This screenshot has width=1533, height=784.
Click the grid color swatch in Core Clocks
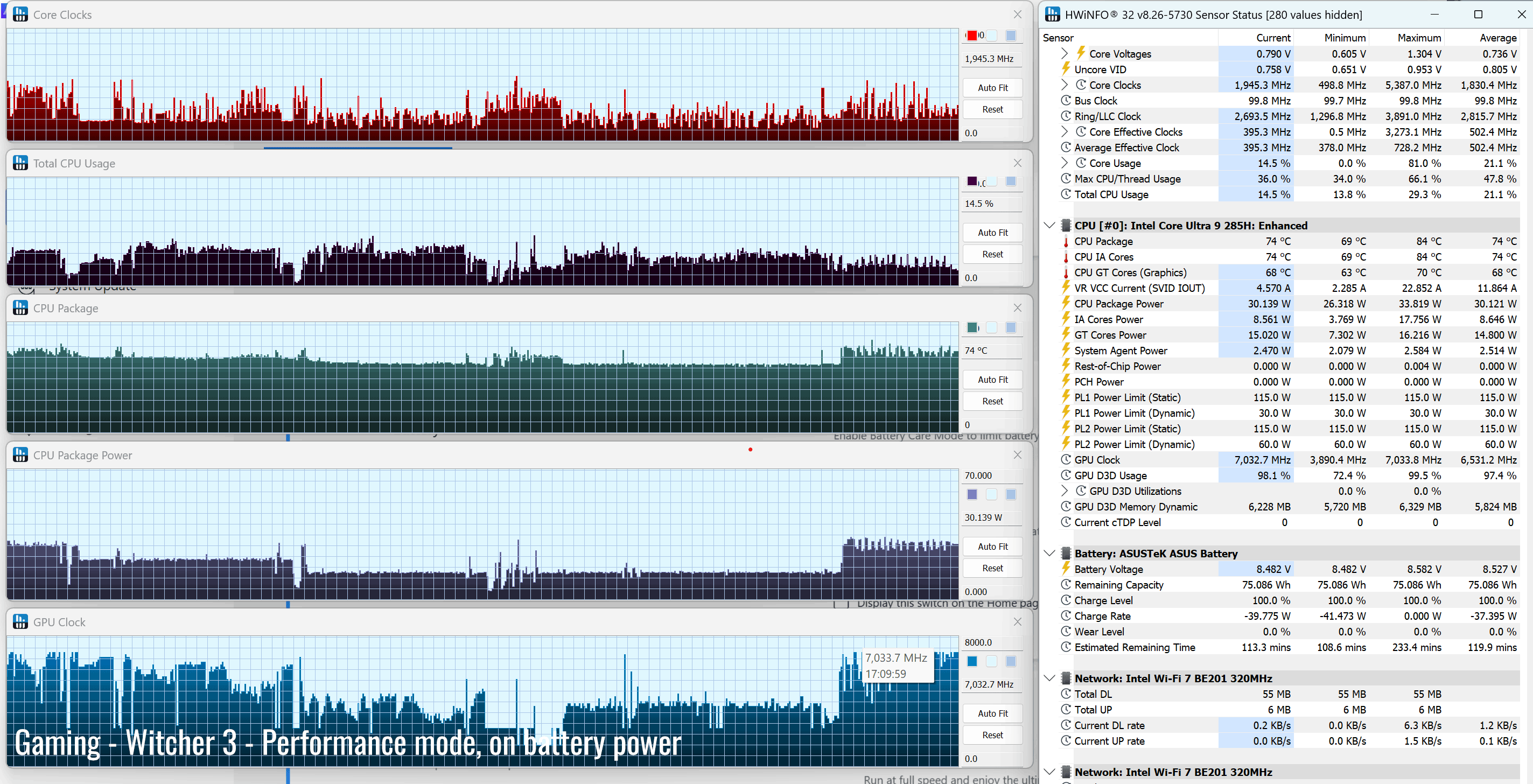(1011, 36)
